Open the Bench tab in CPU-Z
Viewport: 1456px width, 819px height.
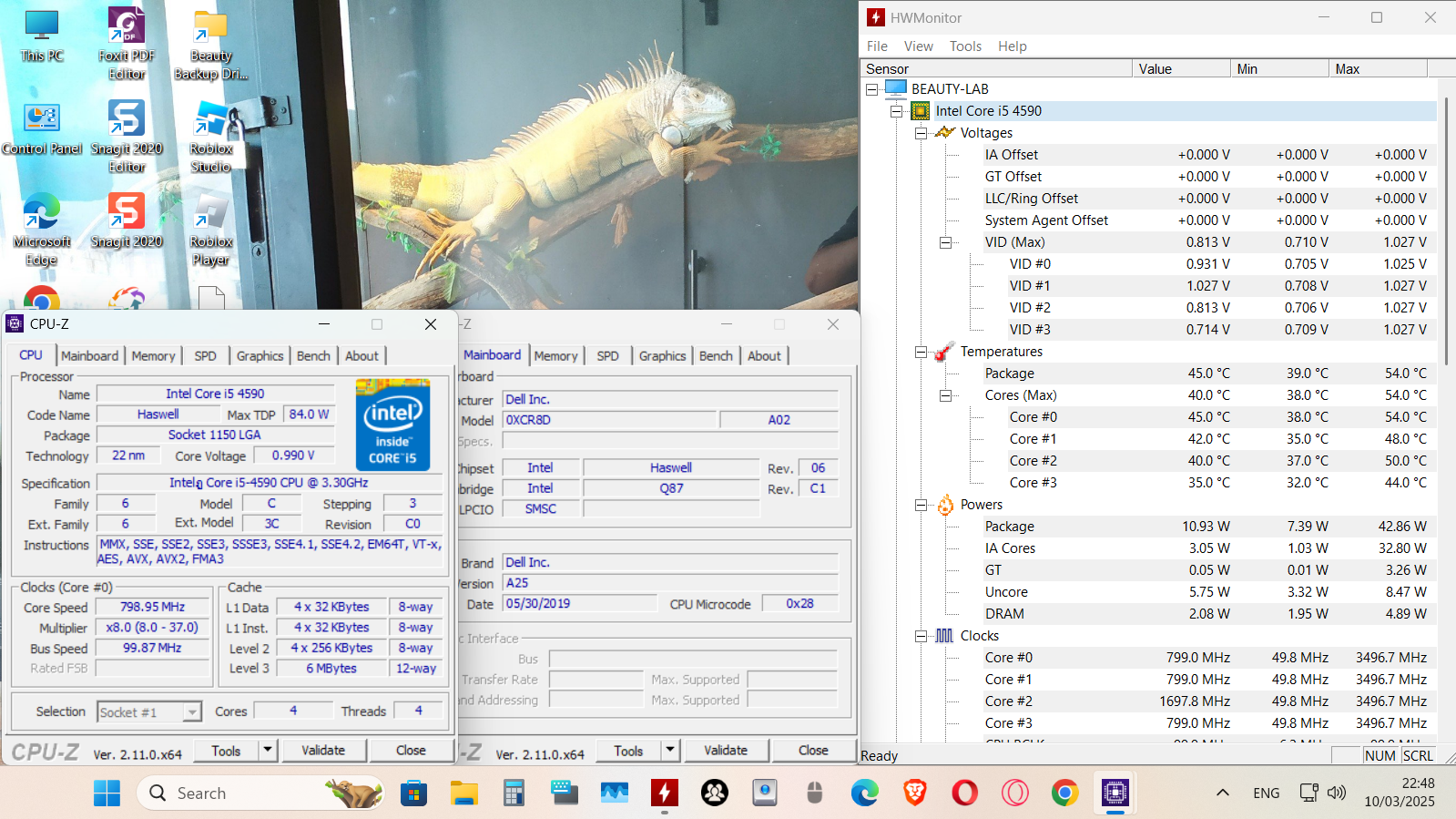[x=313, y=355]
